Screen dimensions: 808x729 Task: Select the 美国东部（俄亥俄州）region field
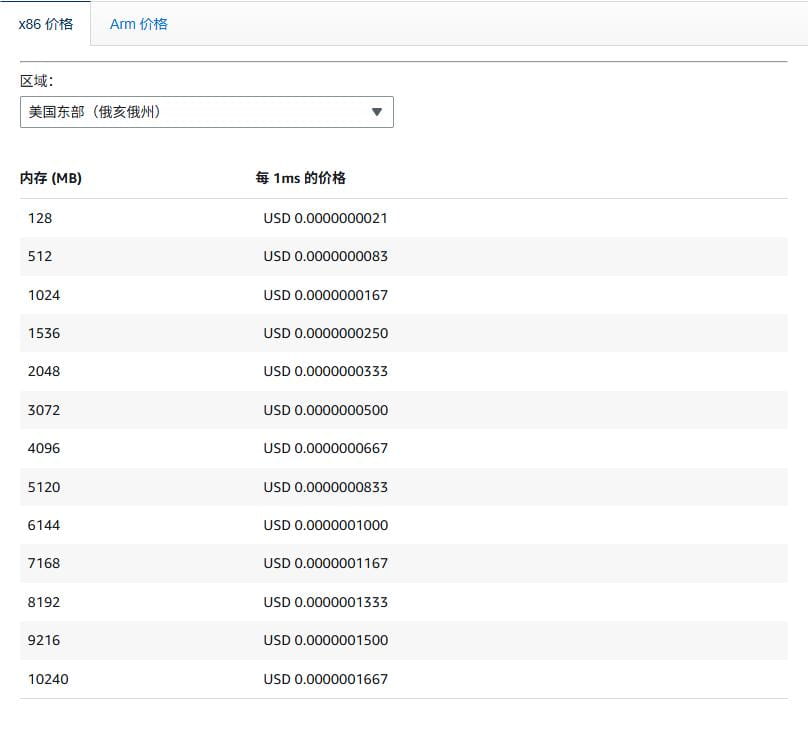(150, 112)
